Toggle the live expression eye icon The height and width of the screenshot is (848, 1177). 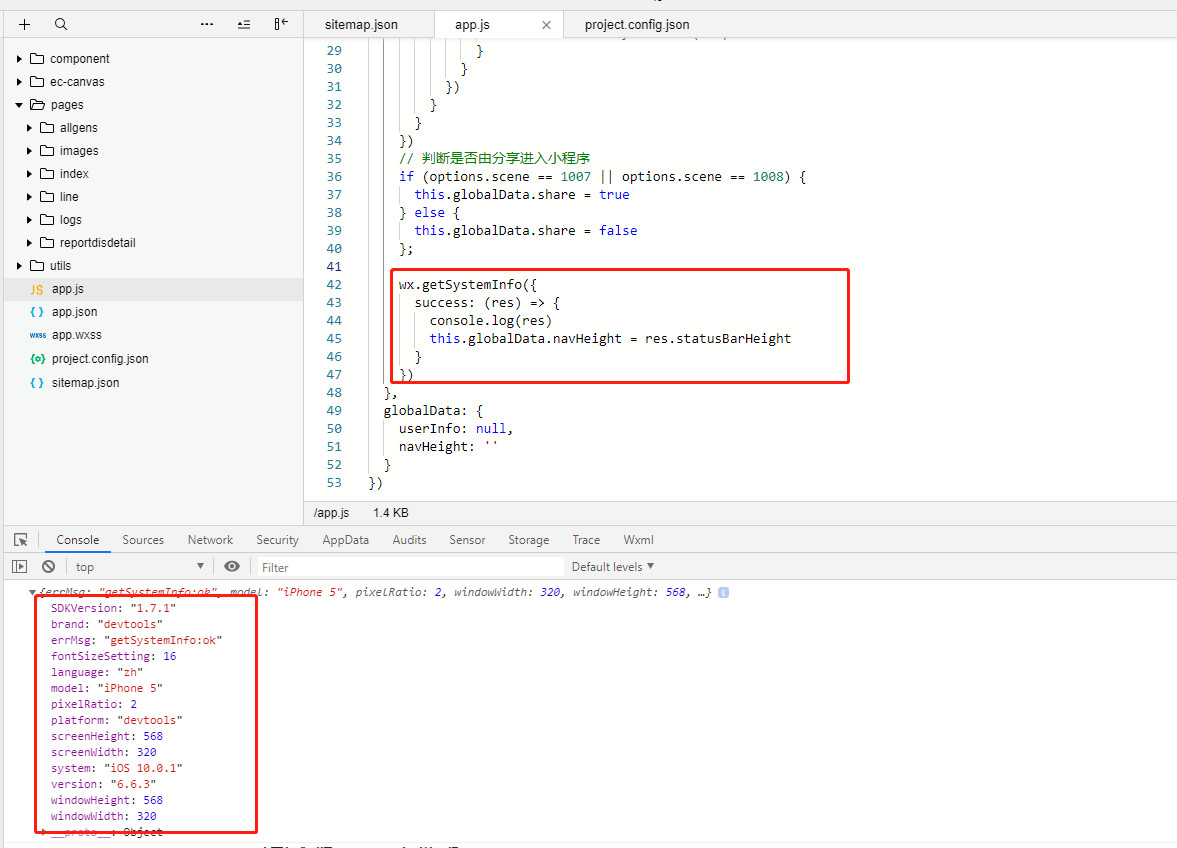(x=232, y=567)
